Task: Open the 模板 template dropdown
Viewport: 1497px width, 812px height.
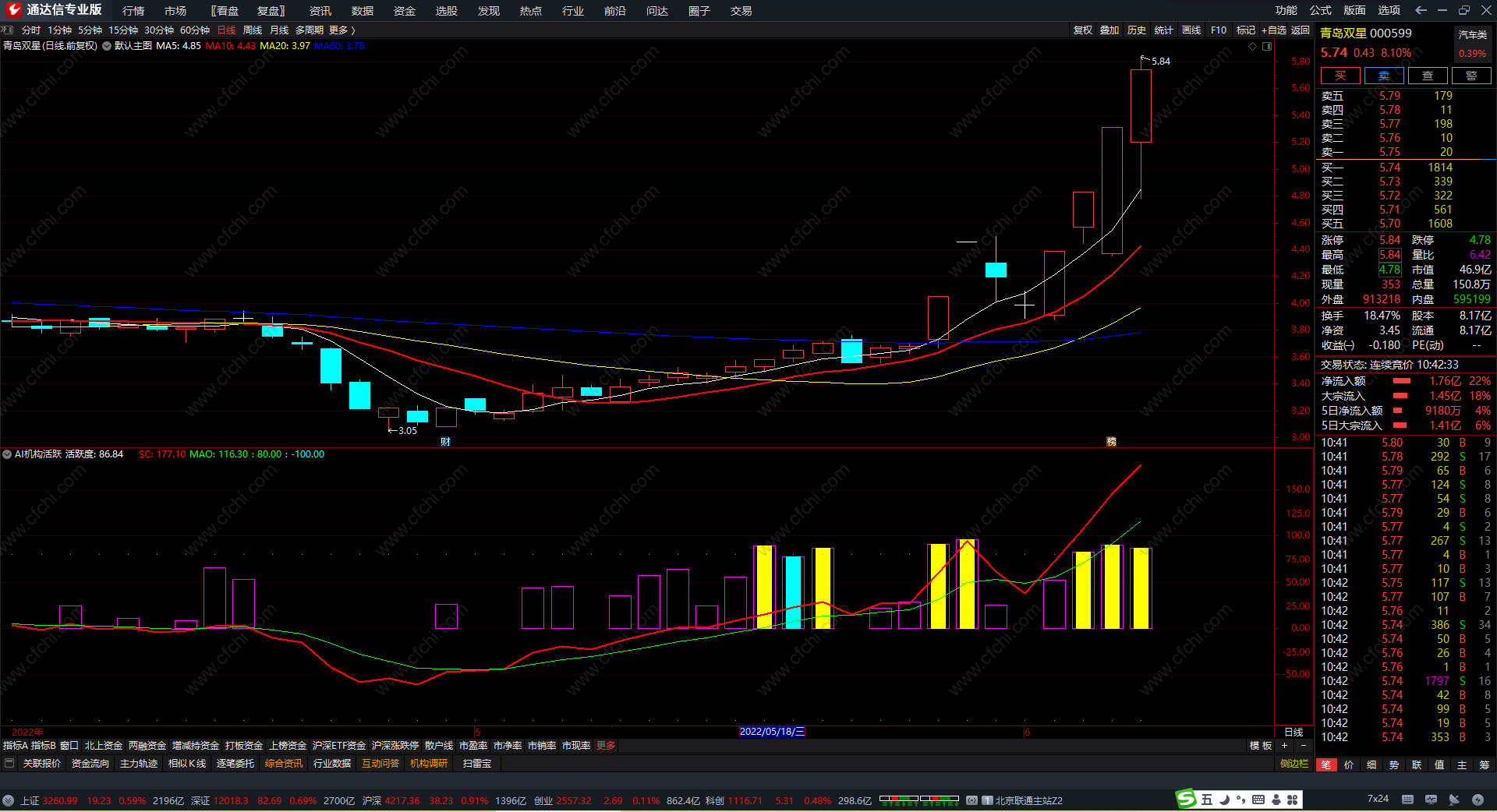Action: [1261, 746]
